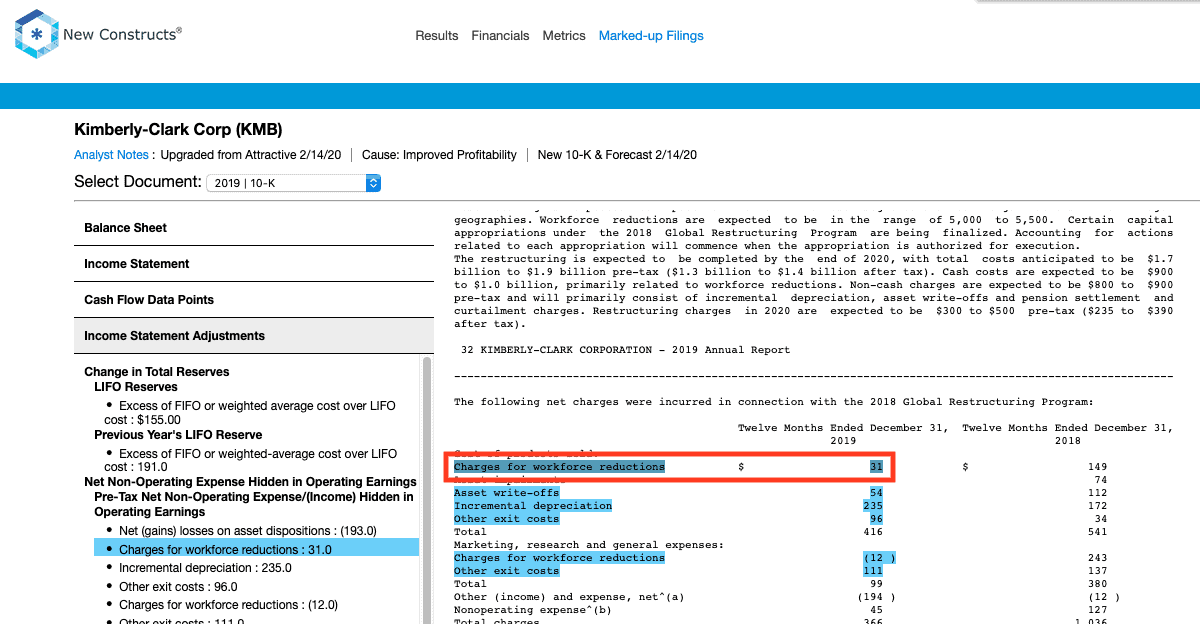Expand the Cash Flow Data Points section
The image size is (1200, 624).
click(254, 300)
